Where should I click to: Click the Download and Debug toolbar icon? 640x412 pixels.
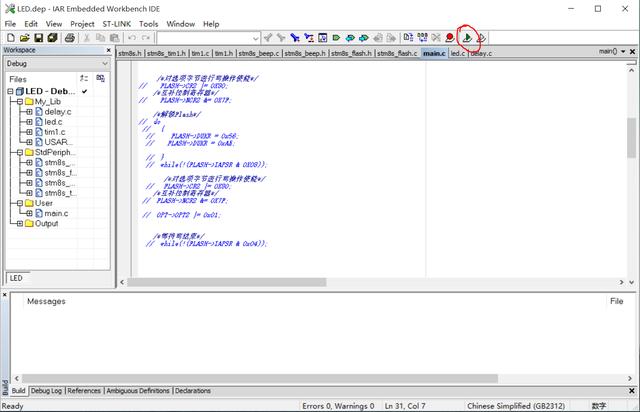pyautogui.click(x=466, y=38)
